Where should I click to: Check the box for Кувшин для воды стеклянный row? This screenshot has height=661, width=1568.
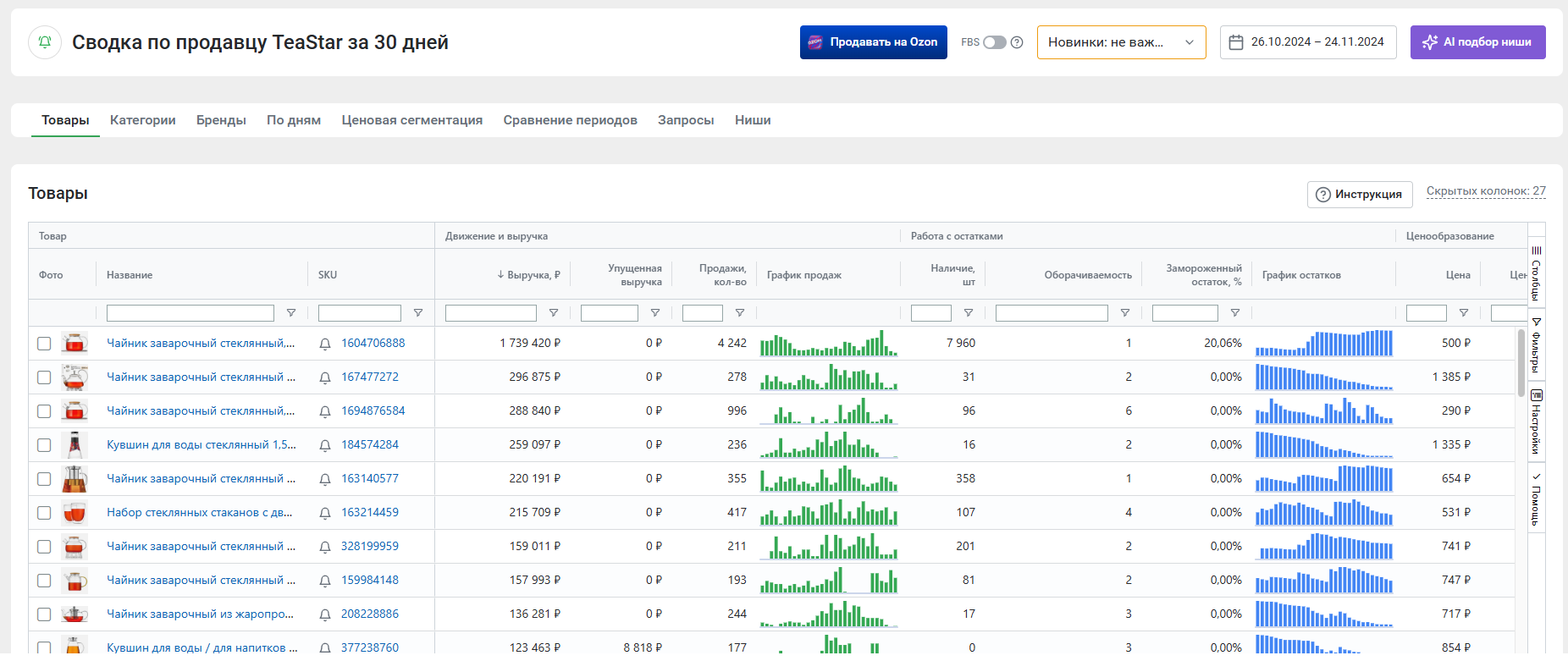44,445
